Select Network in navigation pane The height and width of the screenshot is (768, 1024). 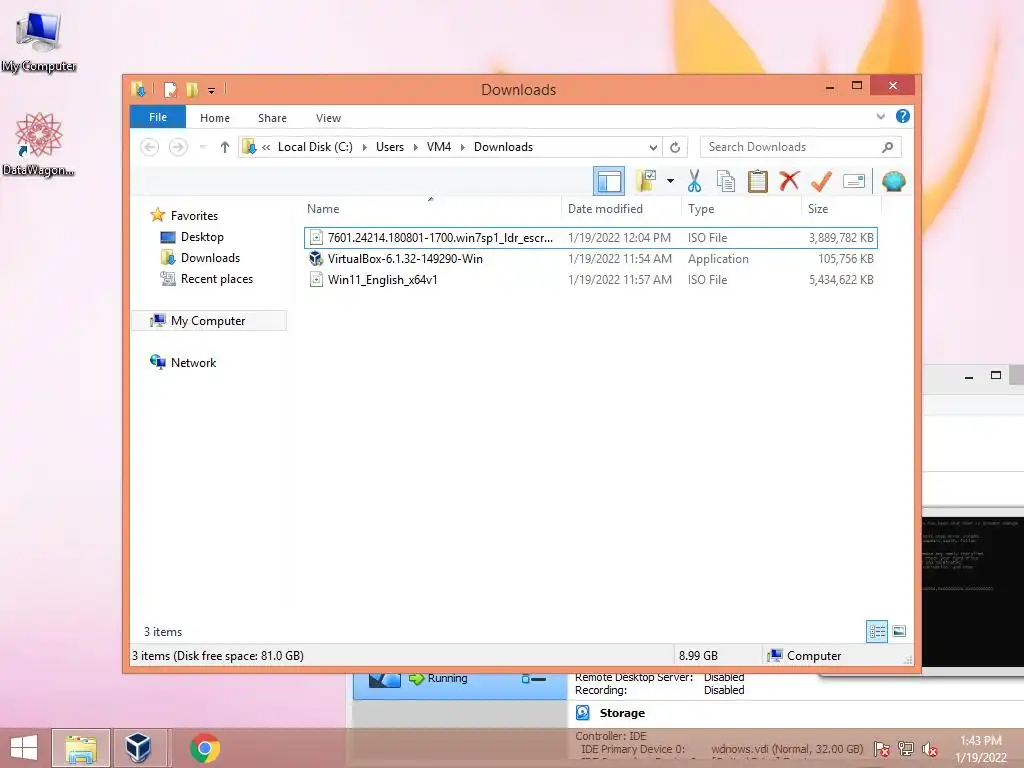[193, 362]
